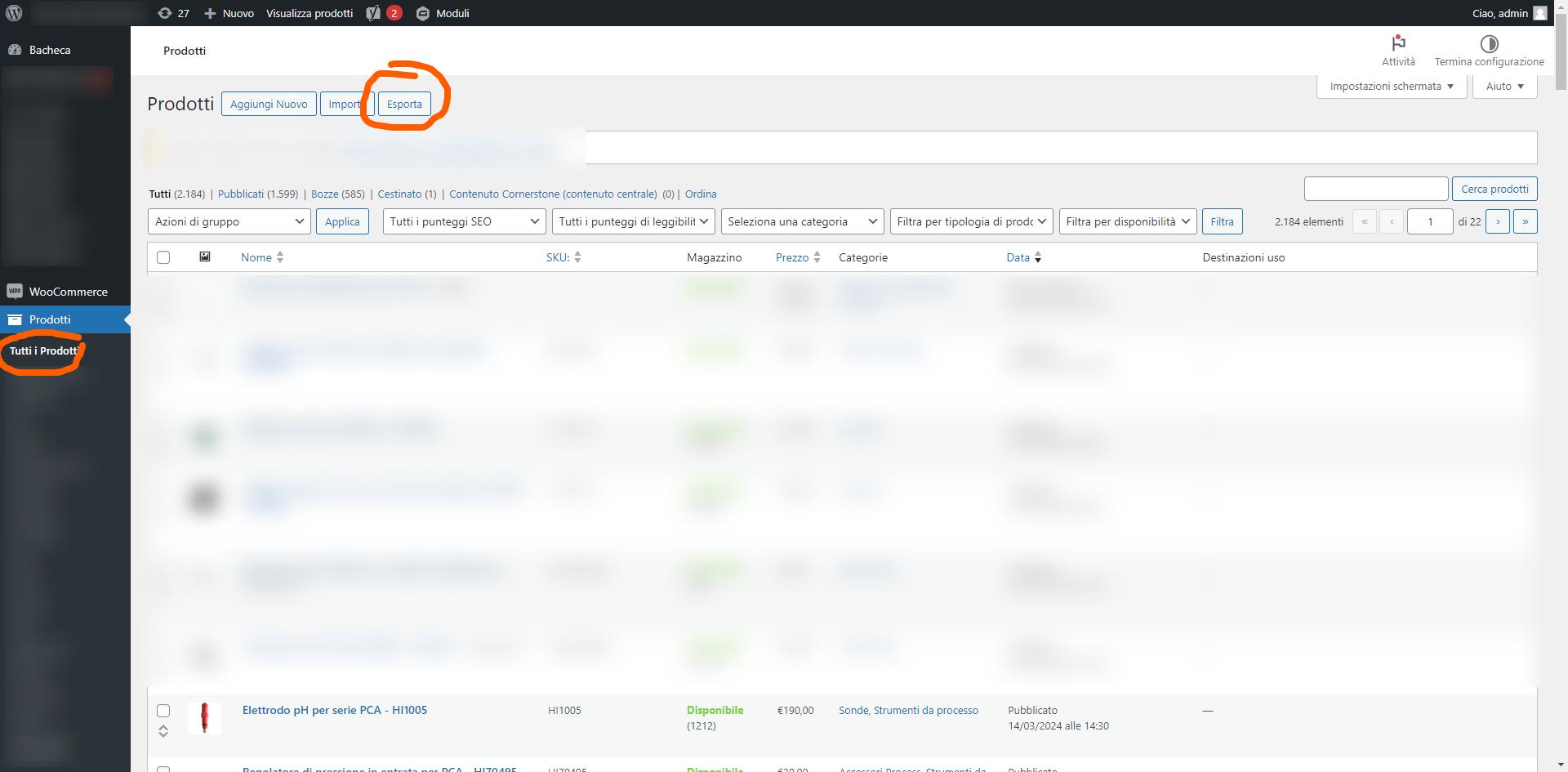The width and height of the screenshot is (1568, 772).
Task: Click the Esporta button
Action: click(404, 104)
